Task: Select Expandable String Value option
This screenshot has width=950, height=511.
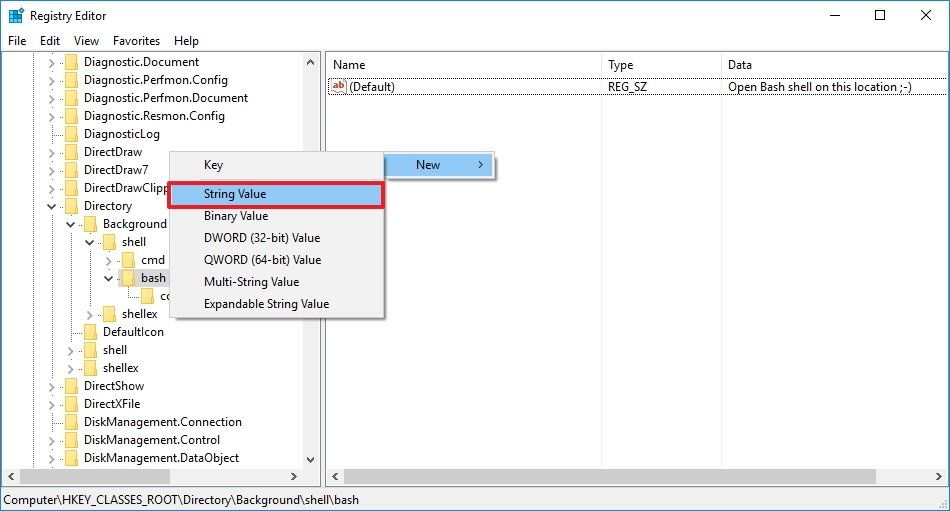Action: click(276, 304)
